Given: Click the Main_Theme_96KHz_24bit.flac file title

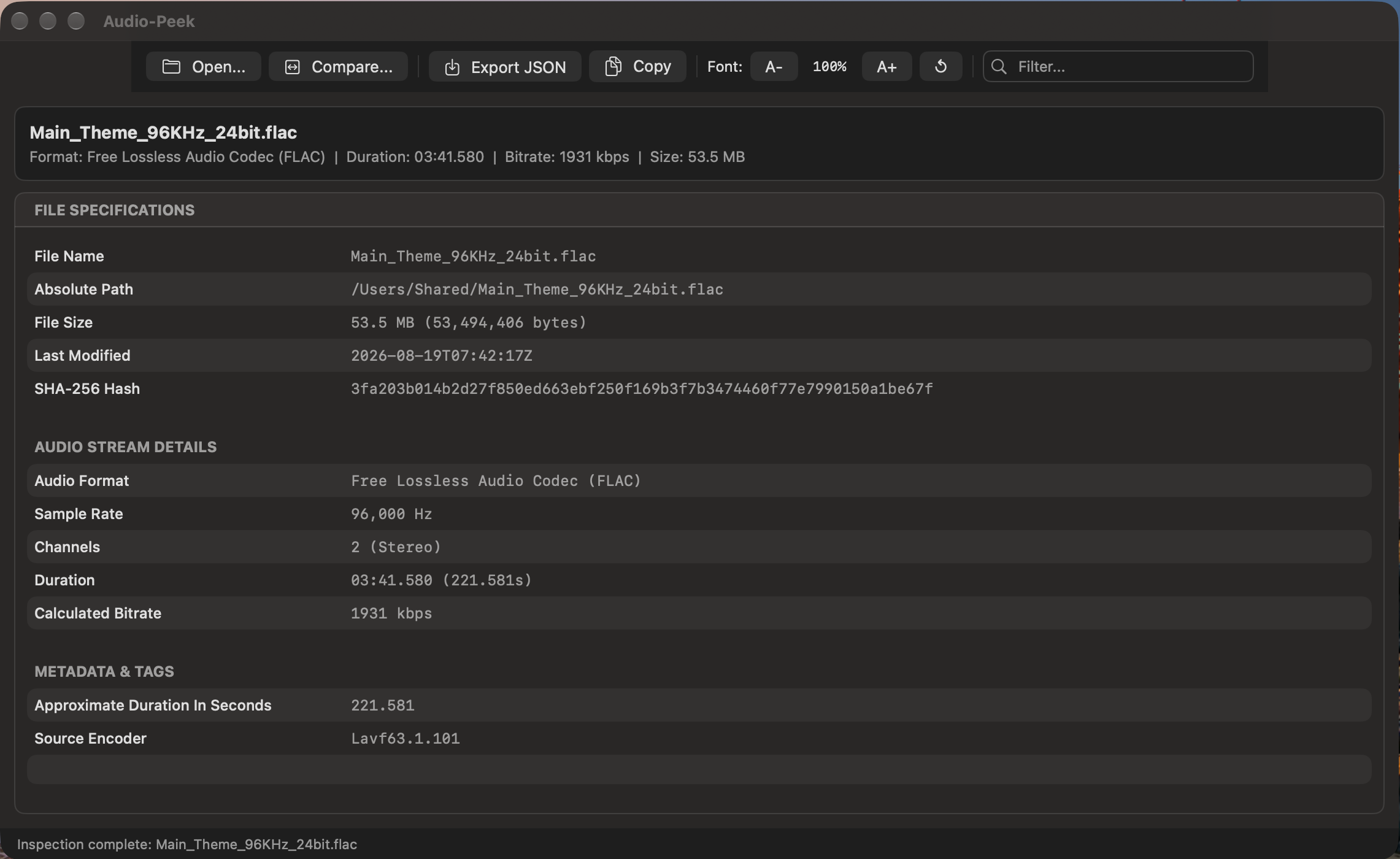Looking at the screenshot, I should 163,133.
